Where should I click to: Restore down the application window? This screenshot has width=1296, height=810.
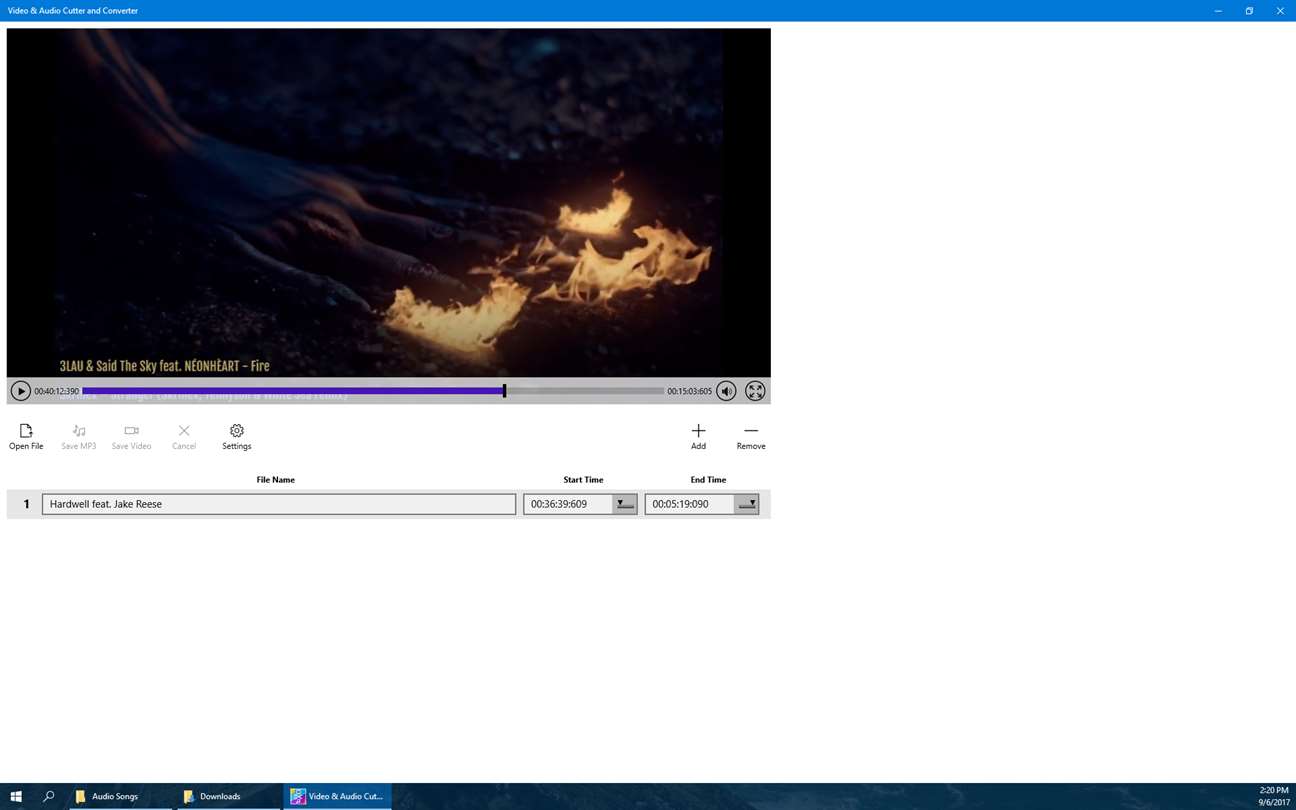(1249, 11)
